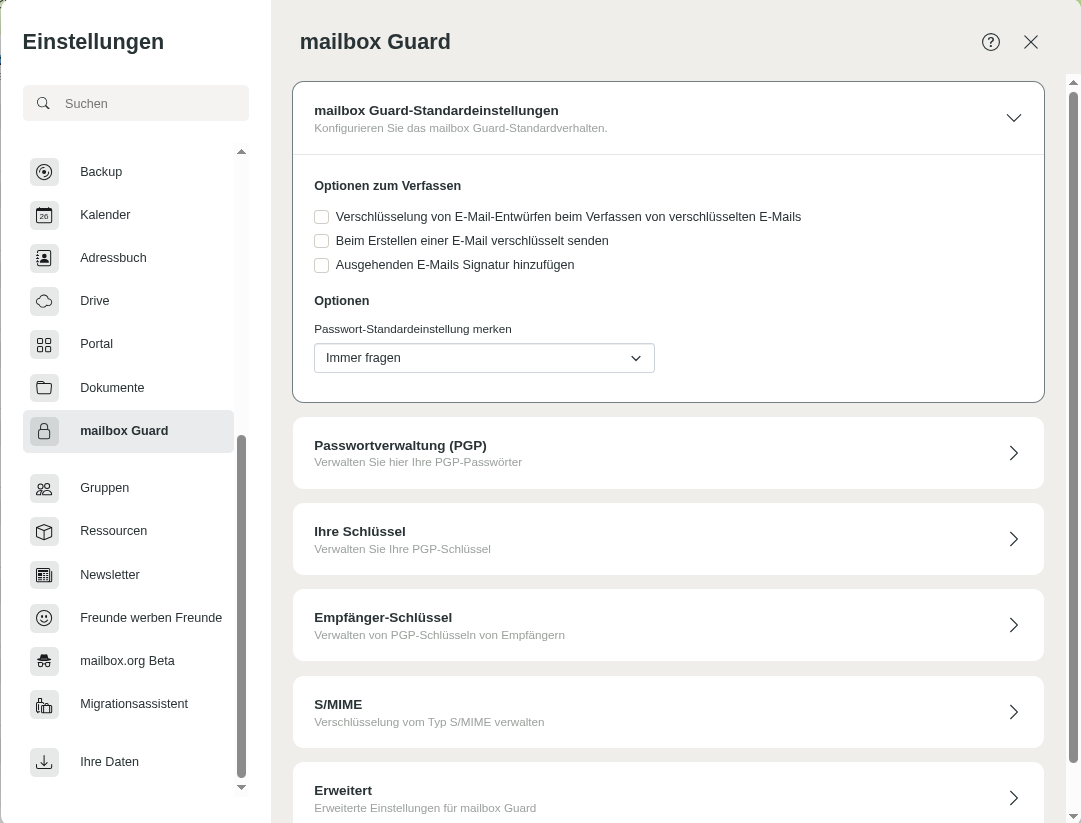The width and height of the screenshot is (1081, 823).
Task: Expand the Ihre Schlüssel section
Action: [668, 539]
